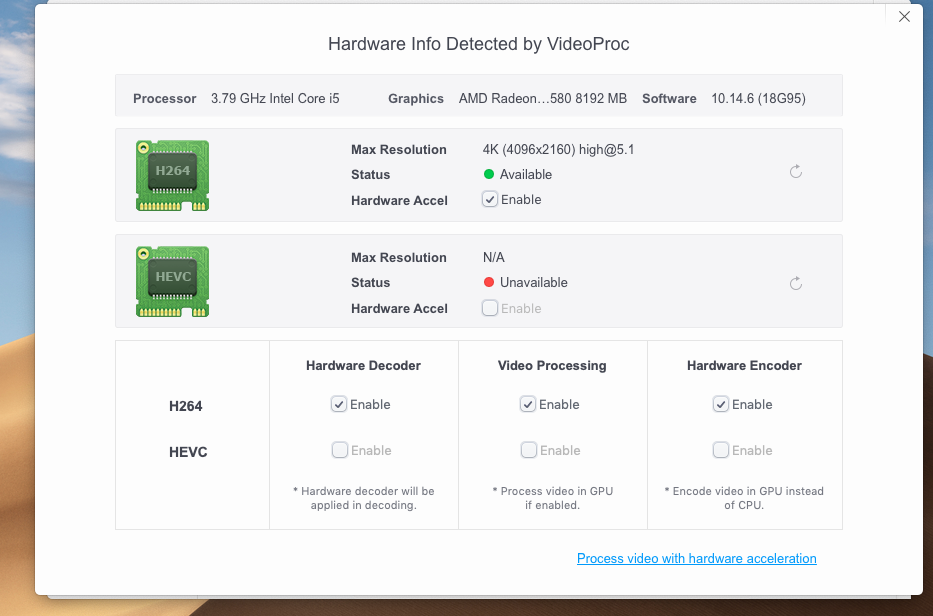Click the 'Graphics' label

coord(416,99)
